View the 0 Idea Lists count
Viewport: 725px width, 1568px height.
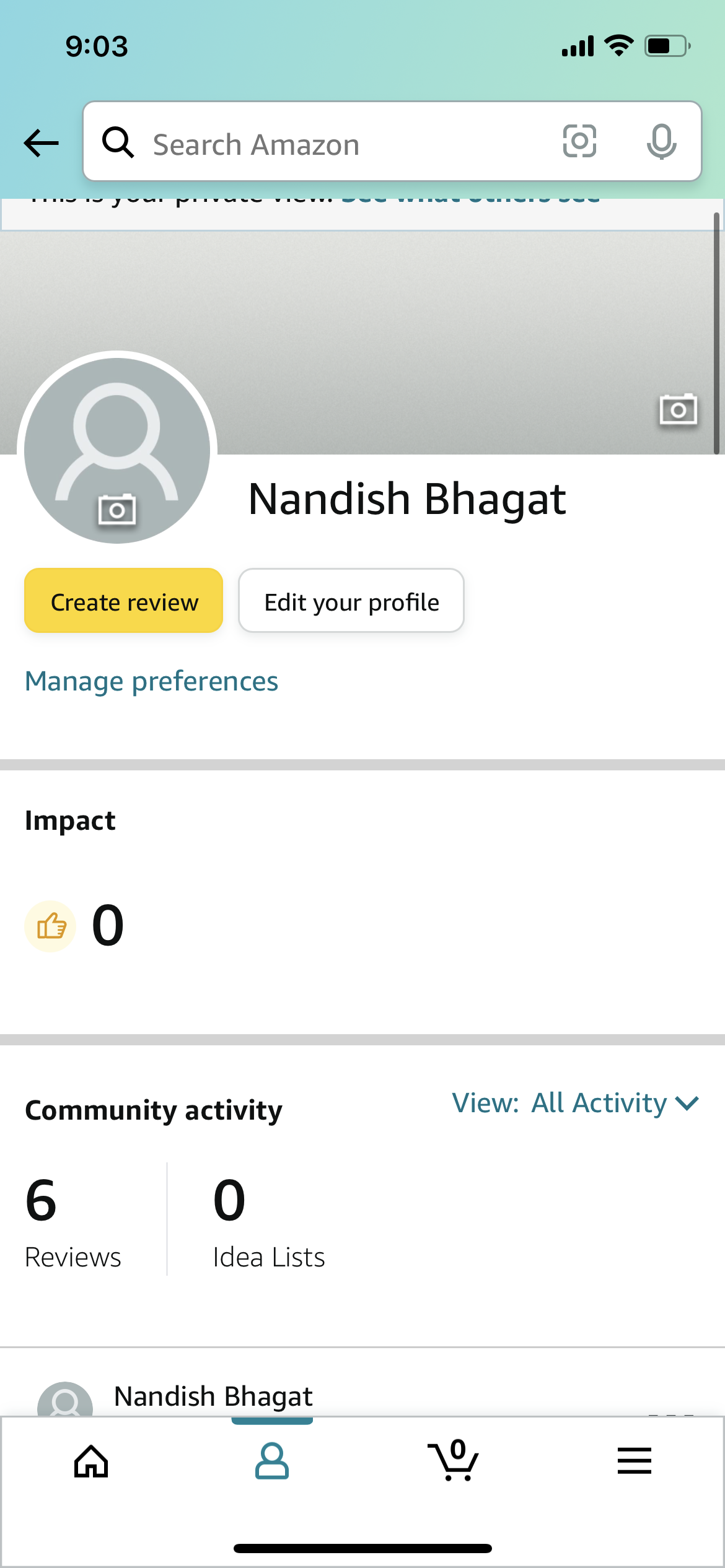coord(268,1223)
